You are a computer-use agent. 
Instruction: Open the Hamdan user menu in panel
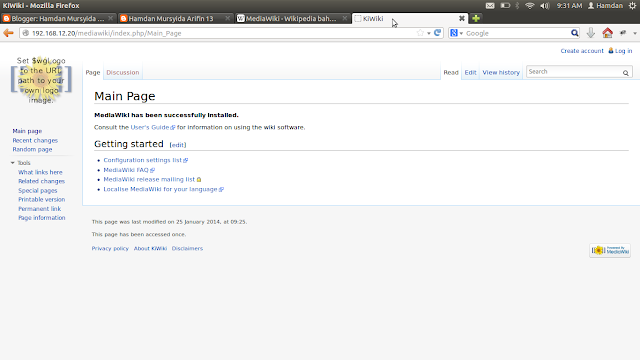[x=605, y=6]
